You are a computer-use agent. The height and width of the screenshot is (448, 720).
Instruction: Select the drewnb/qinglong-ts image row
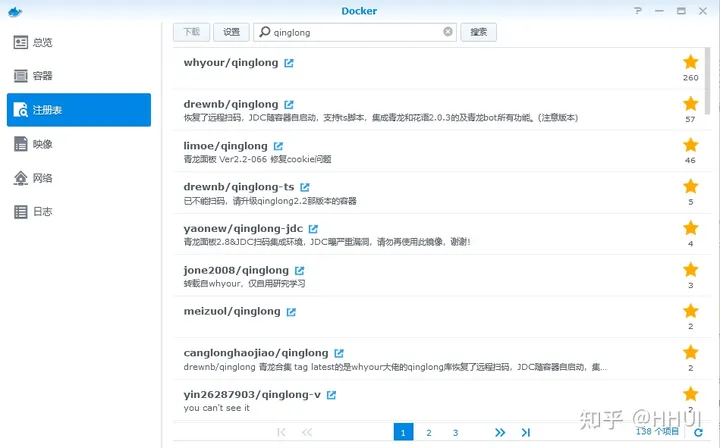pos(439,193)
